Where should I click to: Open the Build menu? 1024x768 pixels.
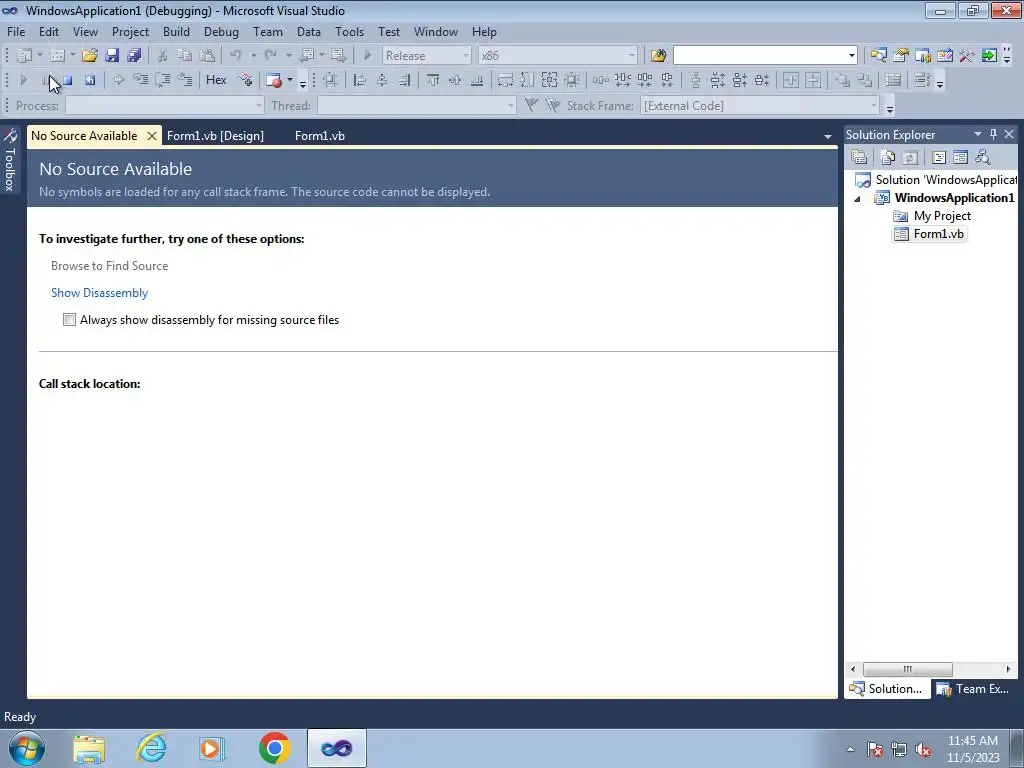point(176,31)
